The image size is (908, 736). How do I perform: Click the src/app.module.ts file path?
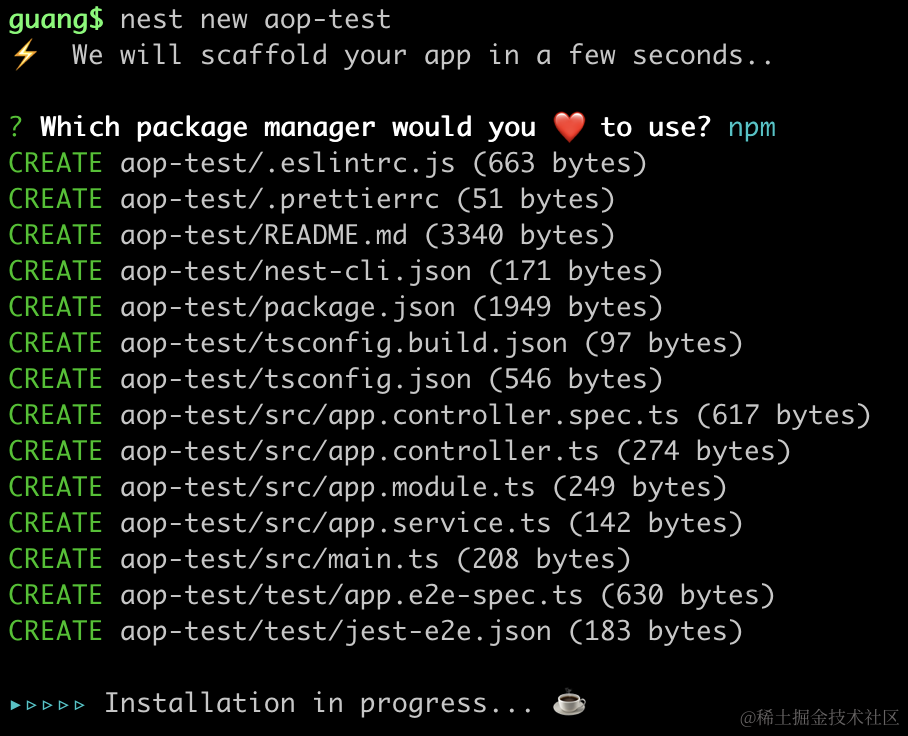327,487
